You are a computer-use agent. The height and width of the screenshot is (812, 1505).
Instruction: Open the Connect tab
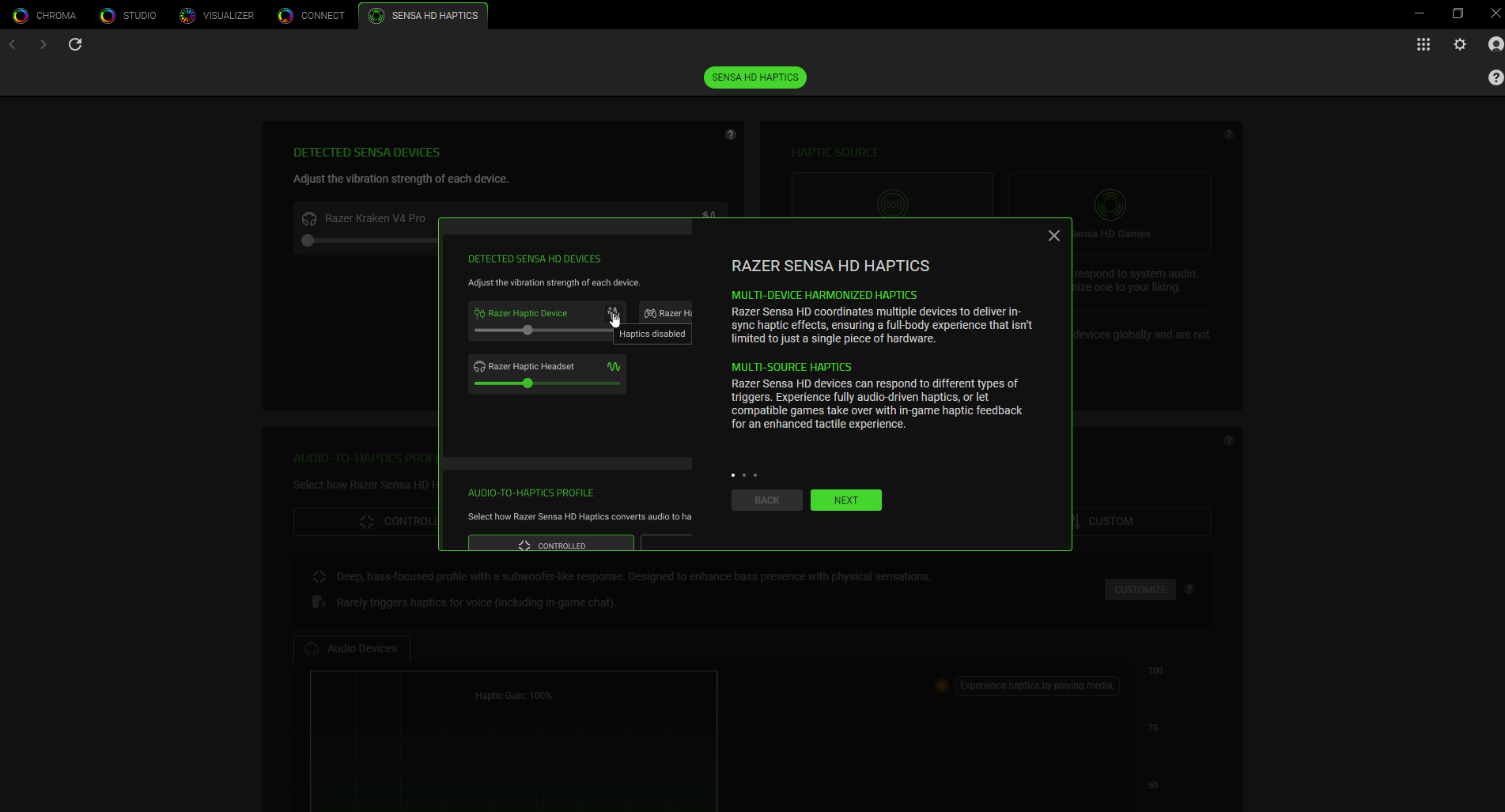coord(312,16)
